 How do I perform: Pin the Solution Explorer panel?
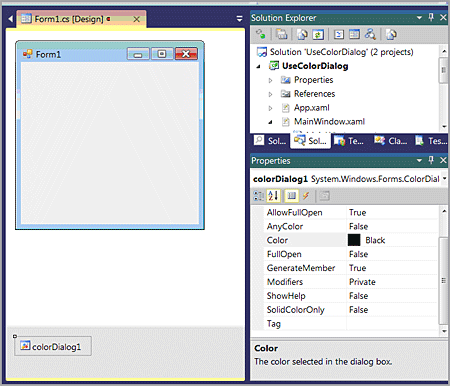(431, 17)
